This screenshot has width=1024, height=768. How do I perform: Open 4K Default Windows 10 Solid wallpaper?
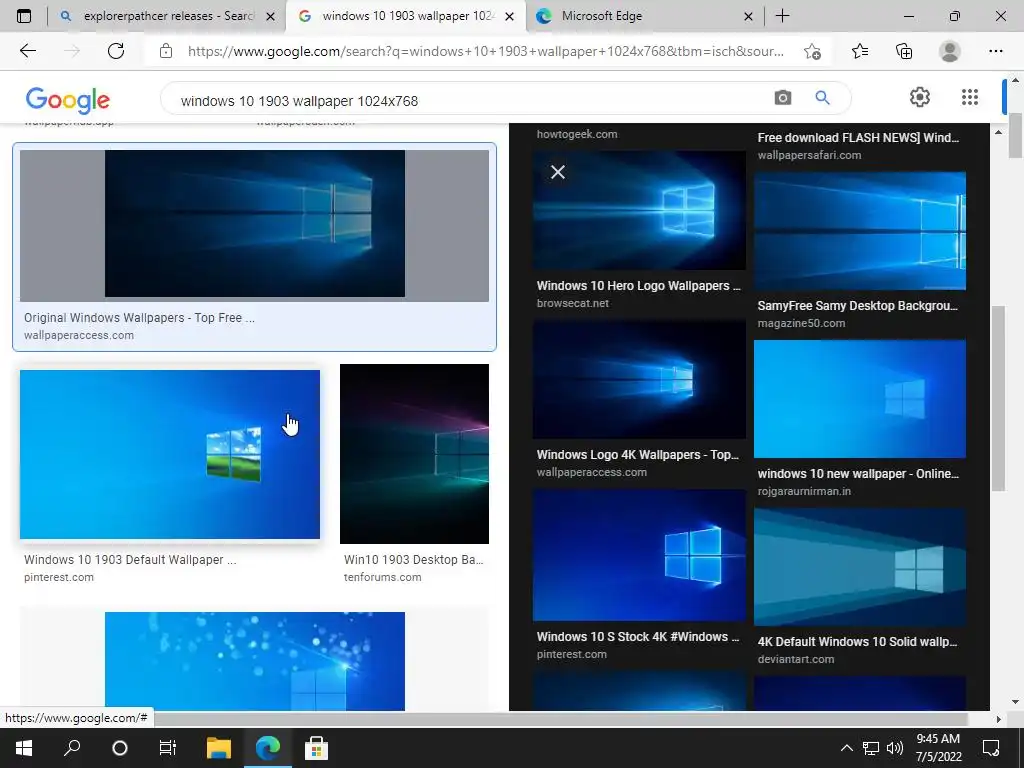[x=860, y=567]
